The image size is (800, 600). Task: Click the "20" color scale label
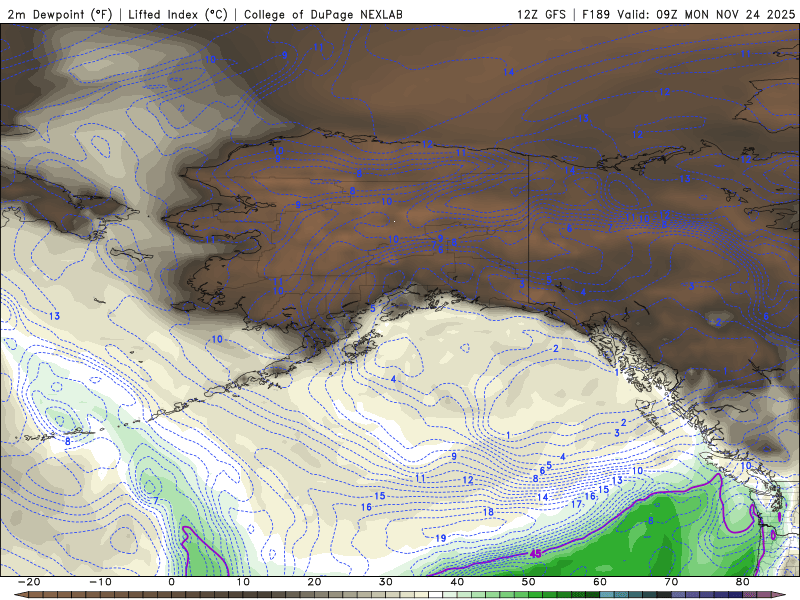pos(314,582)
